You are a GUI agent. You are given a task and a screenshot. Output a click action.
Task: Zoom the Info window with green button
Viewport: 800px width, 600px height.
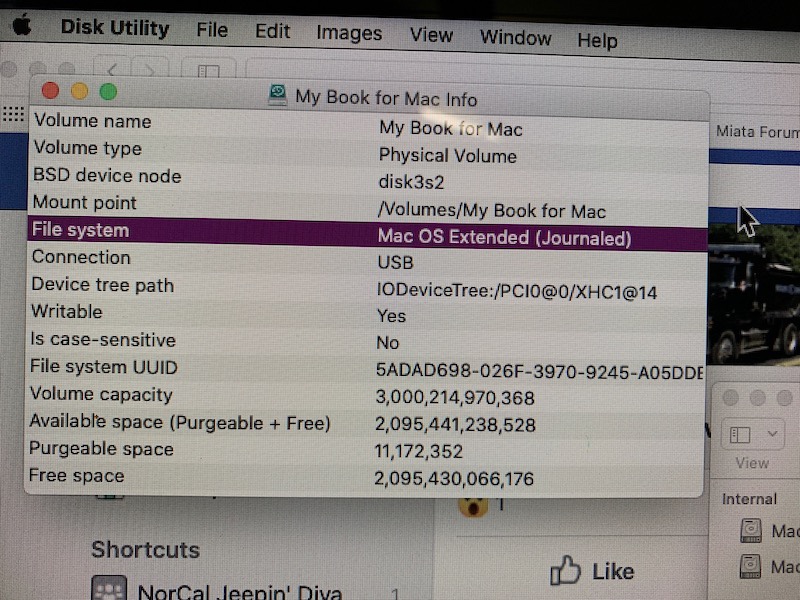pyautogui.click(x=108, y=92)
